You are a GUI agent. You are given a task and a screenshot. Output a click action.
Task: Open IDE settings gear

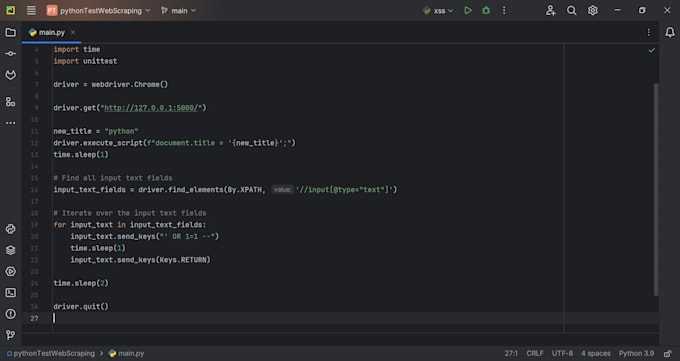(x=592, y=10)
